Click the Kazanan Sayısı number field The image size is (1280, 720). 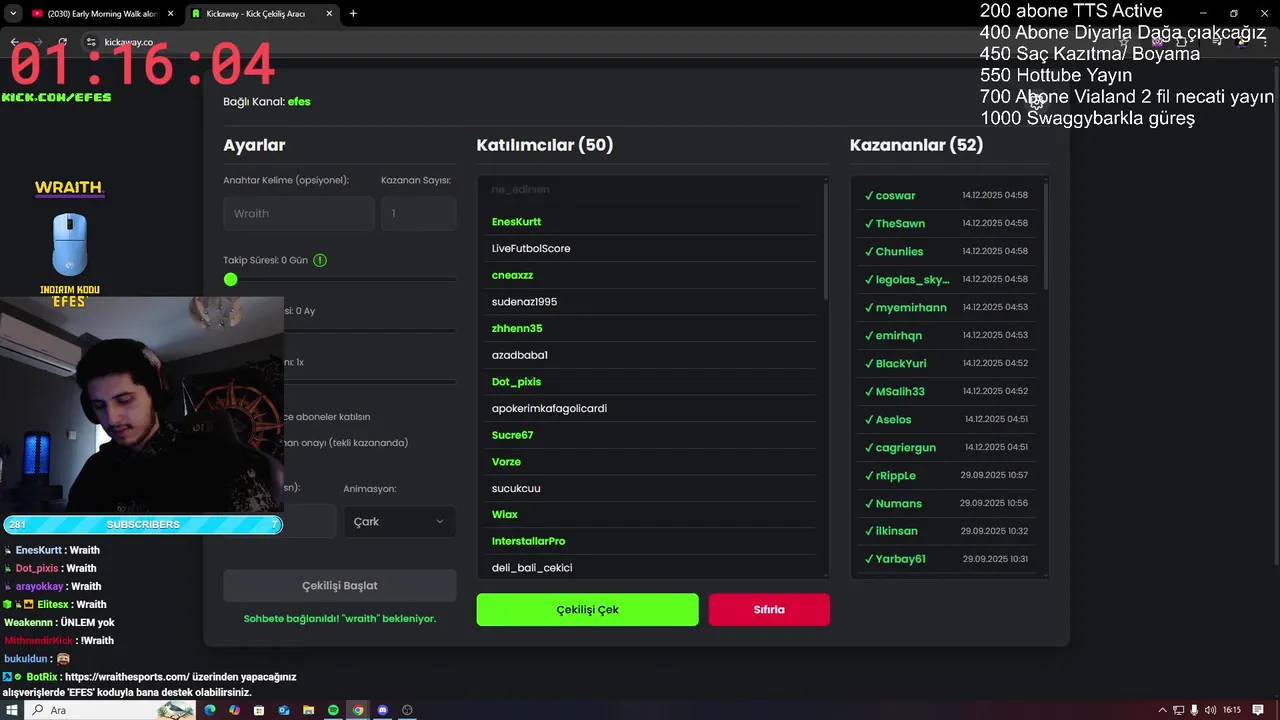(418, 213)
